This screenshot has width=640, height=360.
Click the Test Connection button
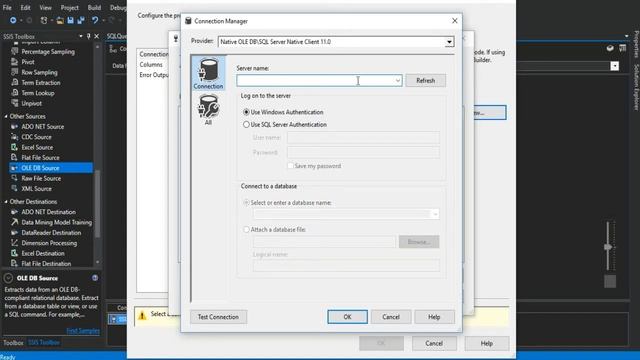218,317
